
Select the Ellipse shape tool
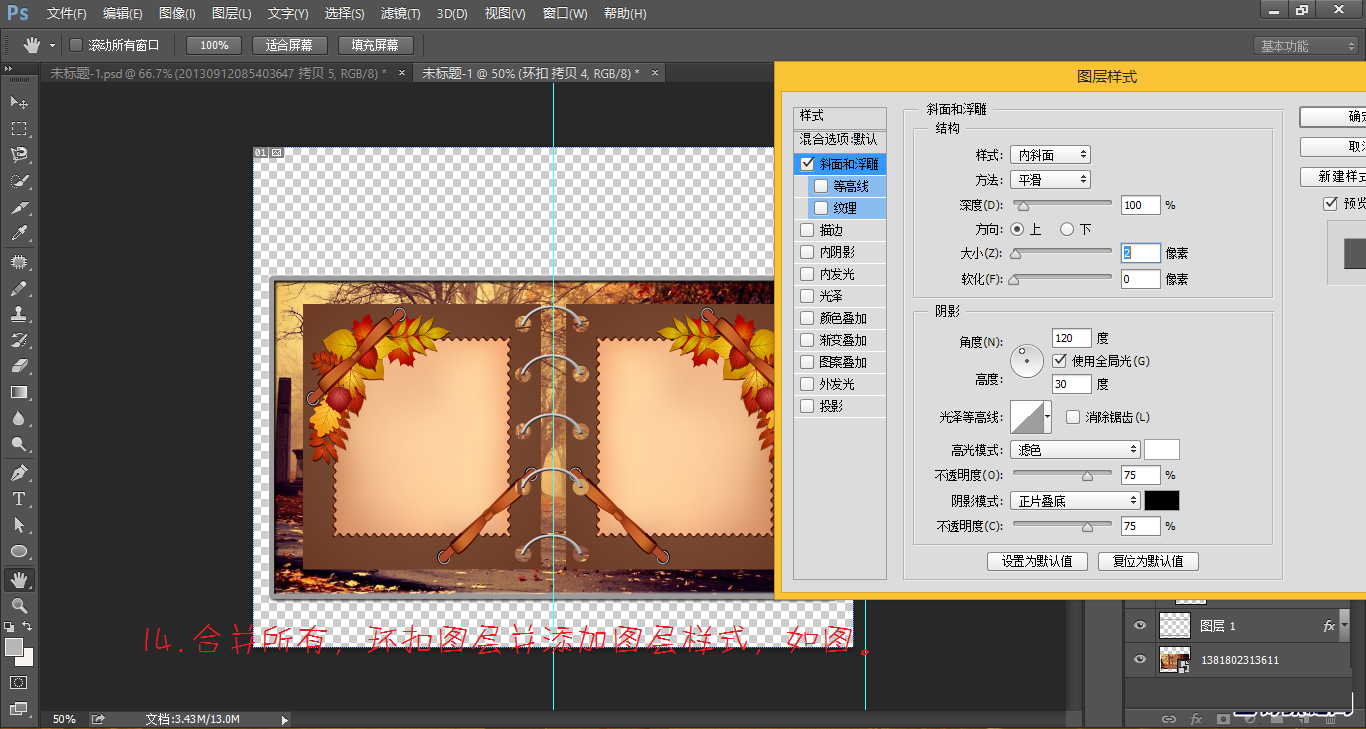click(19, 551)
